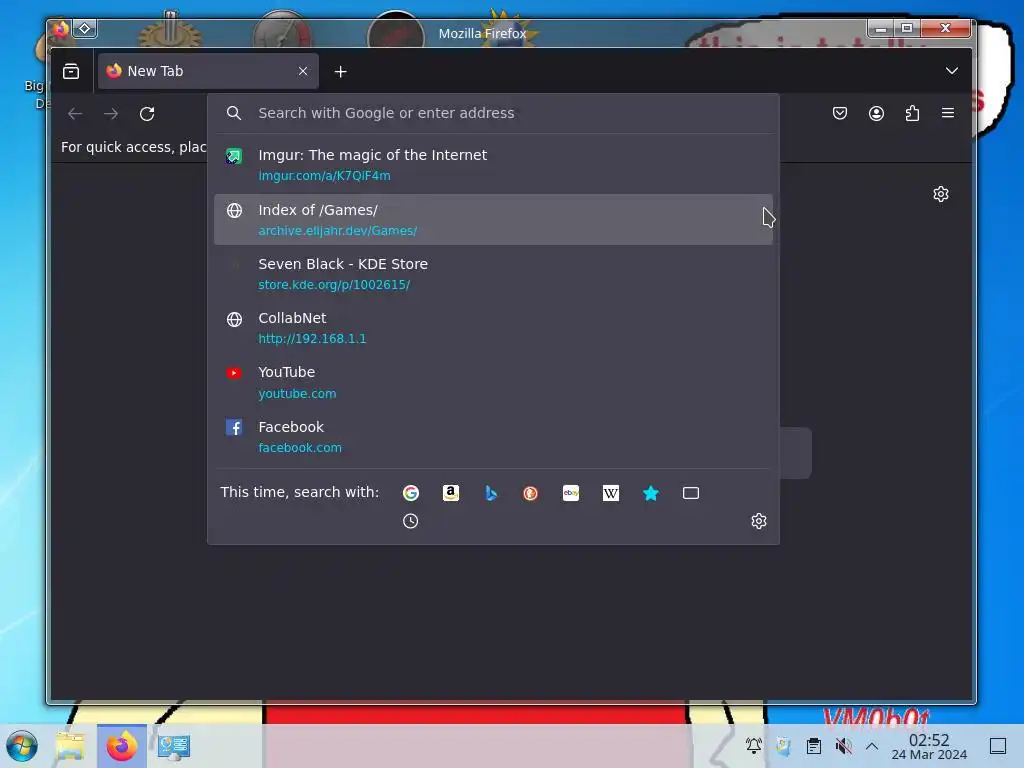Open a new tab with plus button
The image size is (1024, 768).
(x=340, y=72)
